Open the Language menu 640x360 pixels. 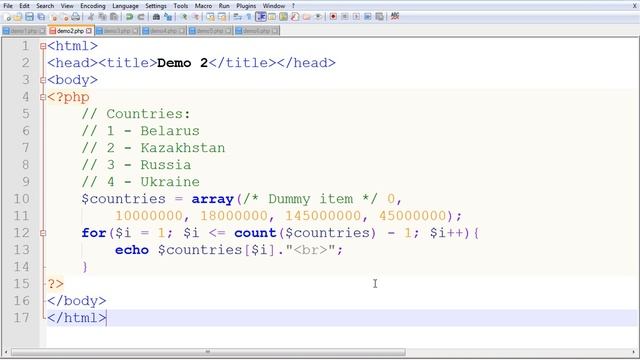pos(125,6)
